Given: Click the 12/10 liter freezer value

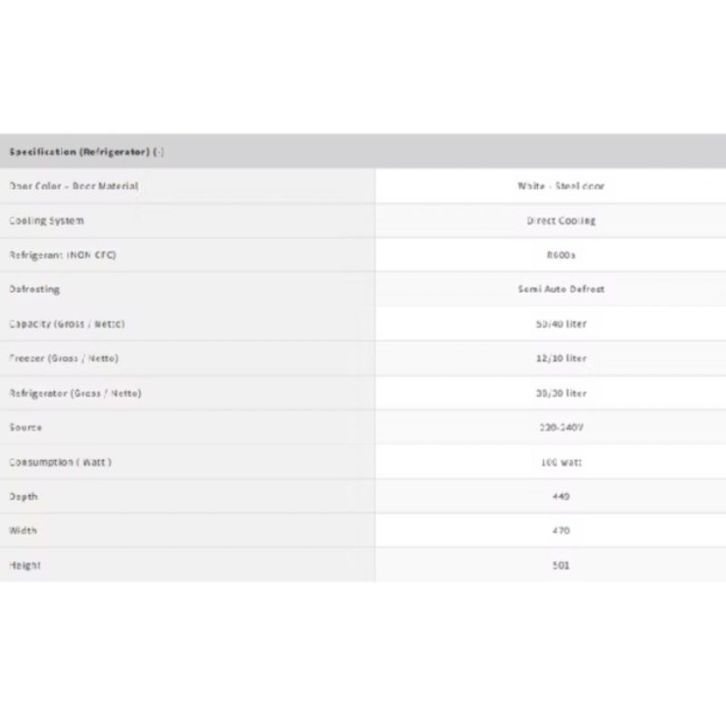Looking at the screenshot, I should pyautogui.click(x=560, y=358).
